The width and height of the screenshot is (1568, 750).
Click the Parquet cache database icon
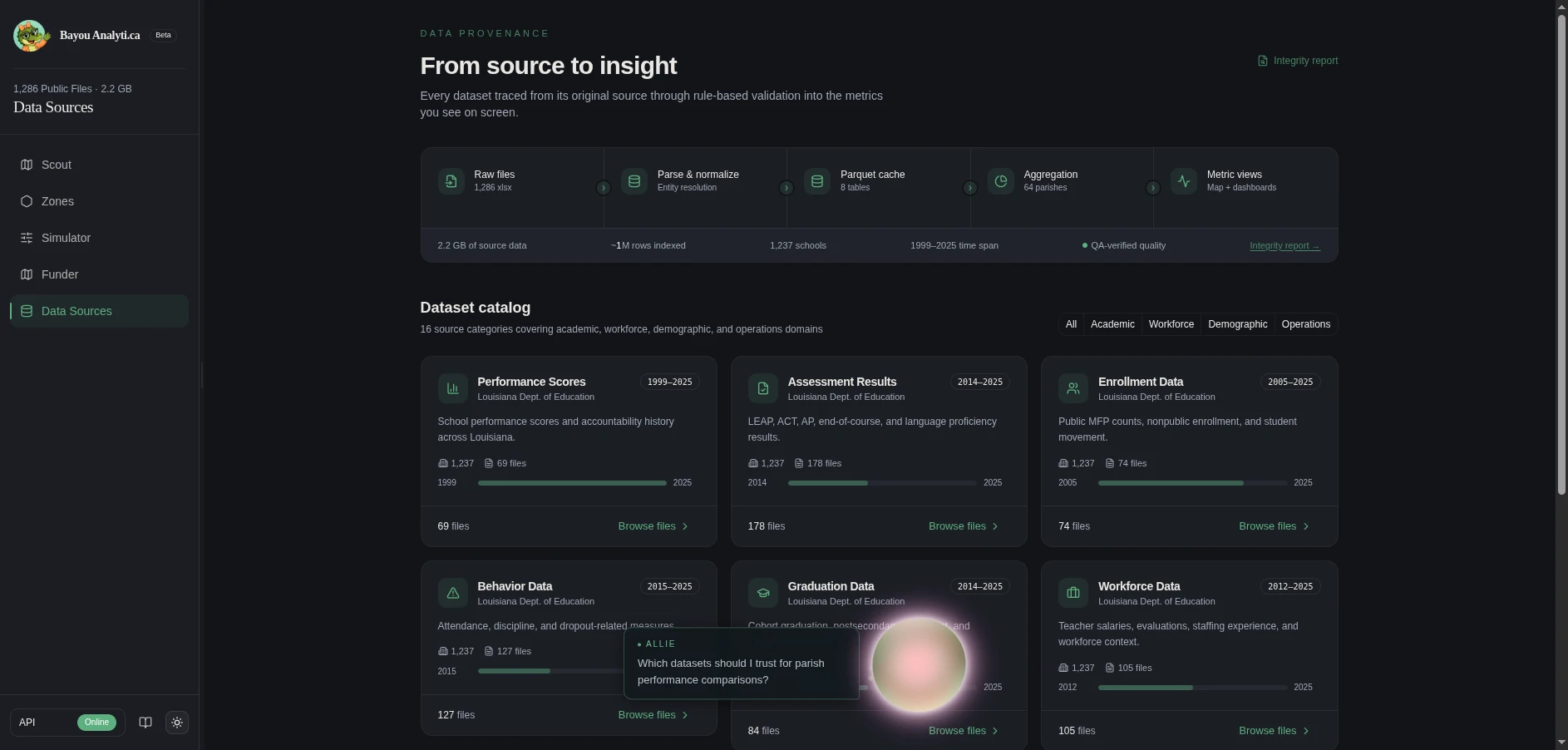coord(817,181)
